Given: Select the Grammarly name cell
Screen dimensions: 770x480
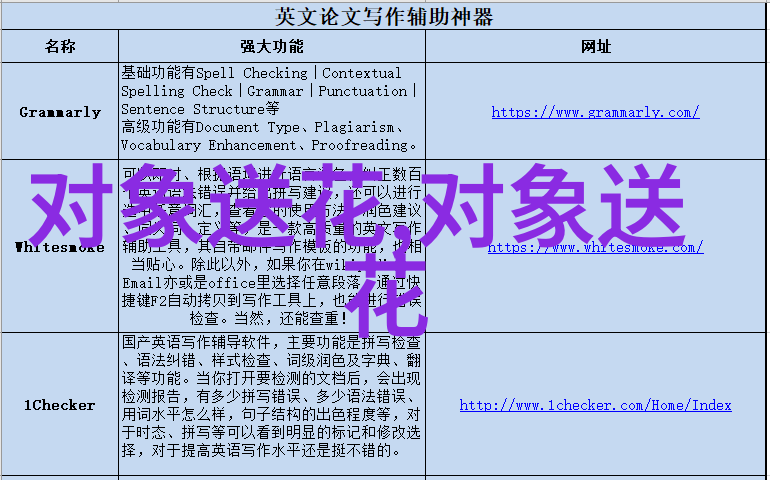Looking at the screenshot, I should pyautogui.click(x=60, y=112).
